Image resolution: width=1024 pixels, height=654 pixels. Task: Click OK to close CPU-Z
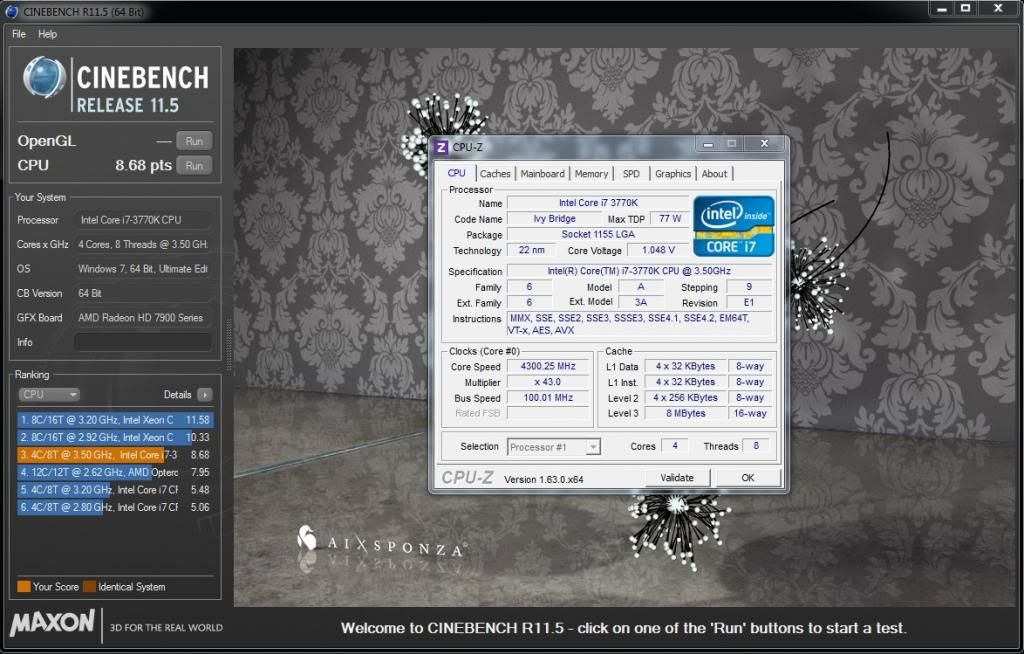pyautogui.click(x=746, y=478)
